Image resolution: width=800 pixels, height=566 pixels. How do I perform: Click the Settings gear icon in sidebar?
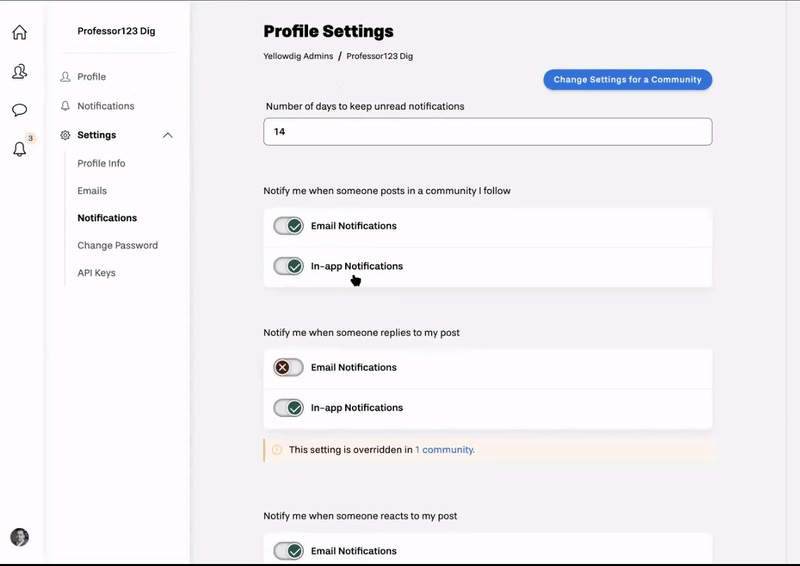(x=66, y=135)
